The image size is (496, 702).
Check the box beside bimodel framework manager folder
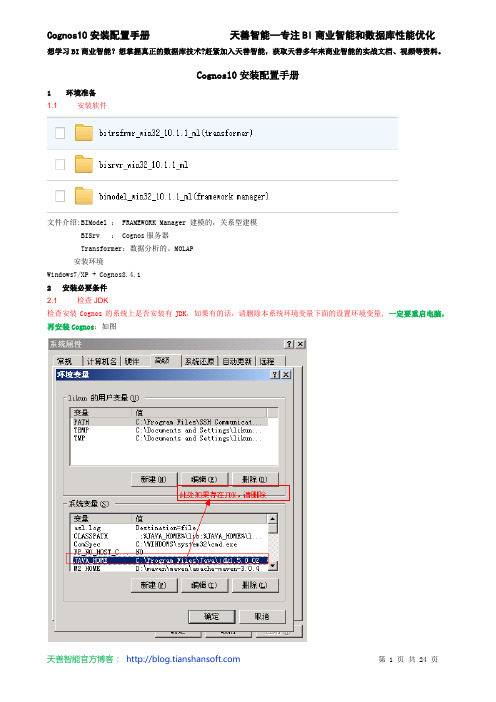(x=60, y=196)
